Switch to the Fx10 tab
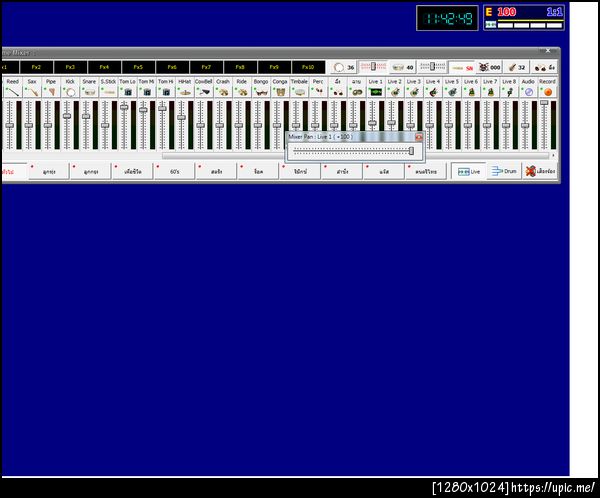The image size is (600, 498). 308,67
